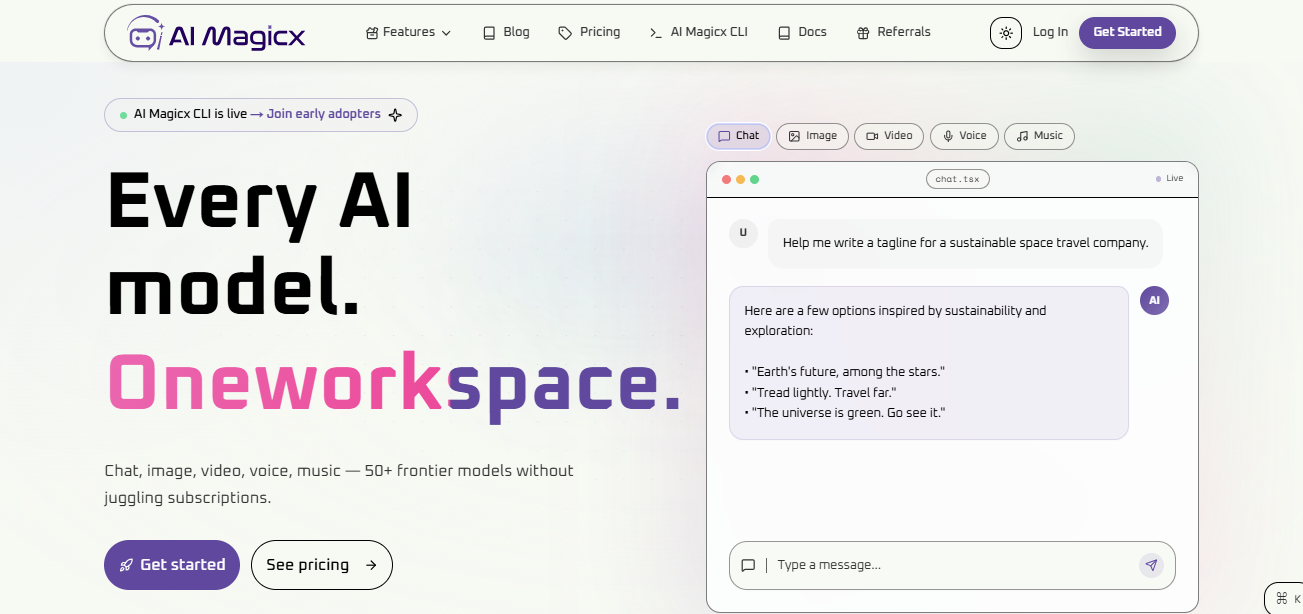The height and width of the screenshot is (614, 1303).
Task: Click the AI Magicx robot logo icon
Action: [145, 33]
